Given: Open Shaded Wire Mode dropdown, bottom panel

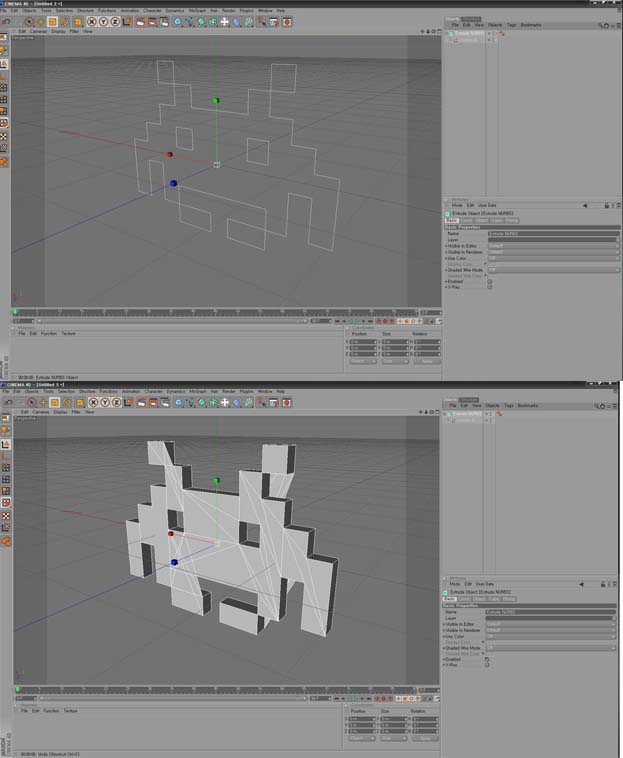Looking at the screenshot, I should pos(551,648).
